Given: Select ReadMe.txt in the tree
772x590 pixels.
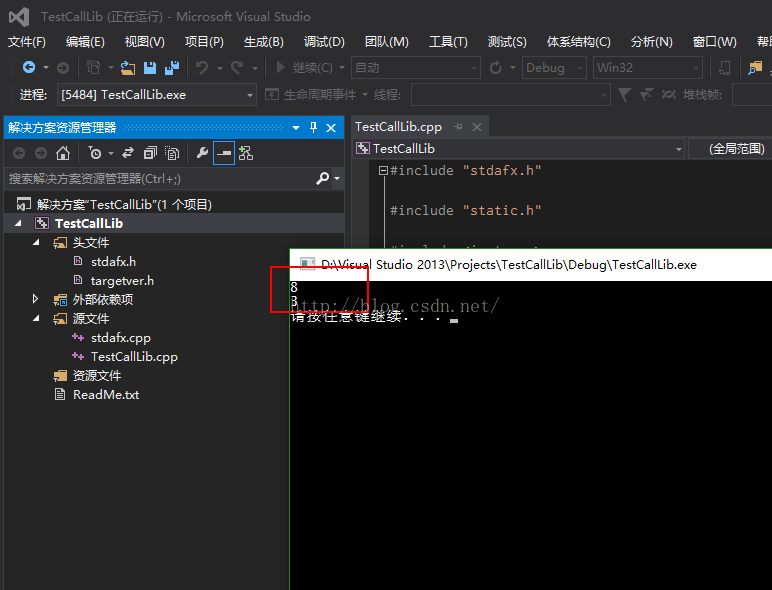Looking at the screenshot, I should tap(106, 394).
